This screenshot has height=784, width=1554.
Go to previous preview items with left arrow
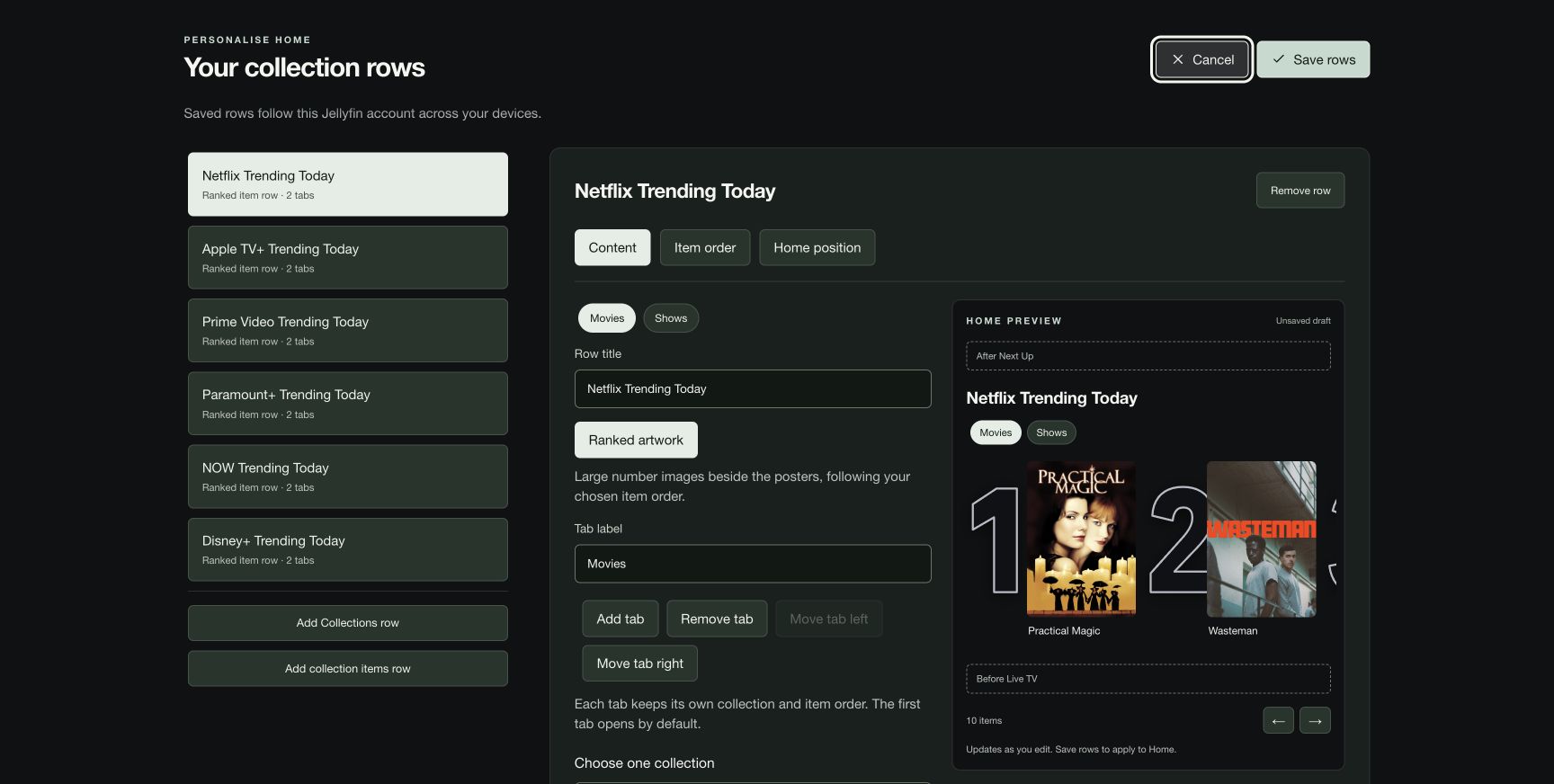tap(1278, 720)
